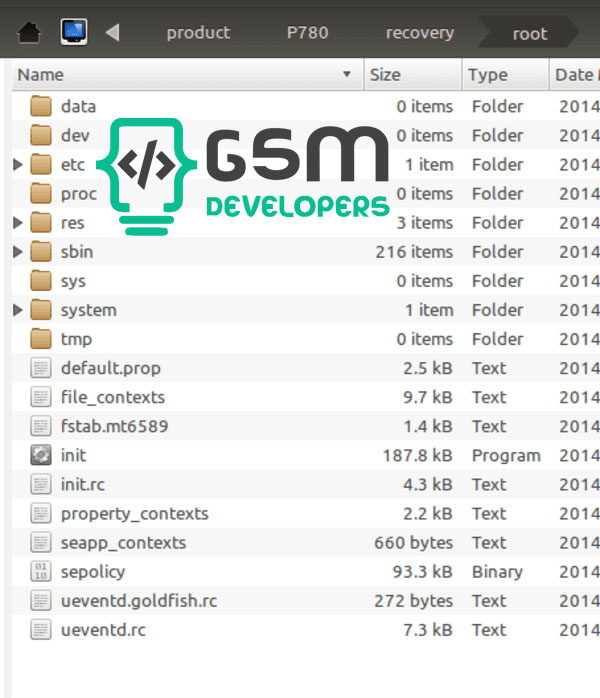Click the sepolicy binary file icon

(x=41, y=572)
